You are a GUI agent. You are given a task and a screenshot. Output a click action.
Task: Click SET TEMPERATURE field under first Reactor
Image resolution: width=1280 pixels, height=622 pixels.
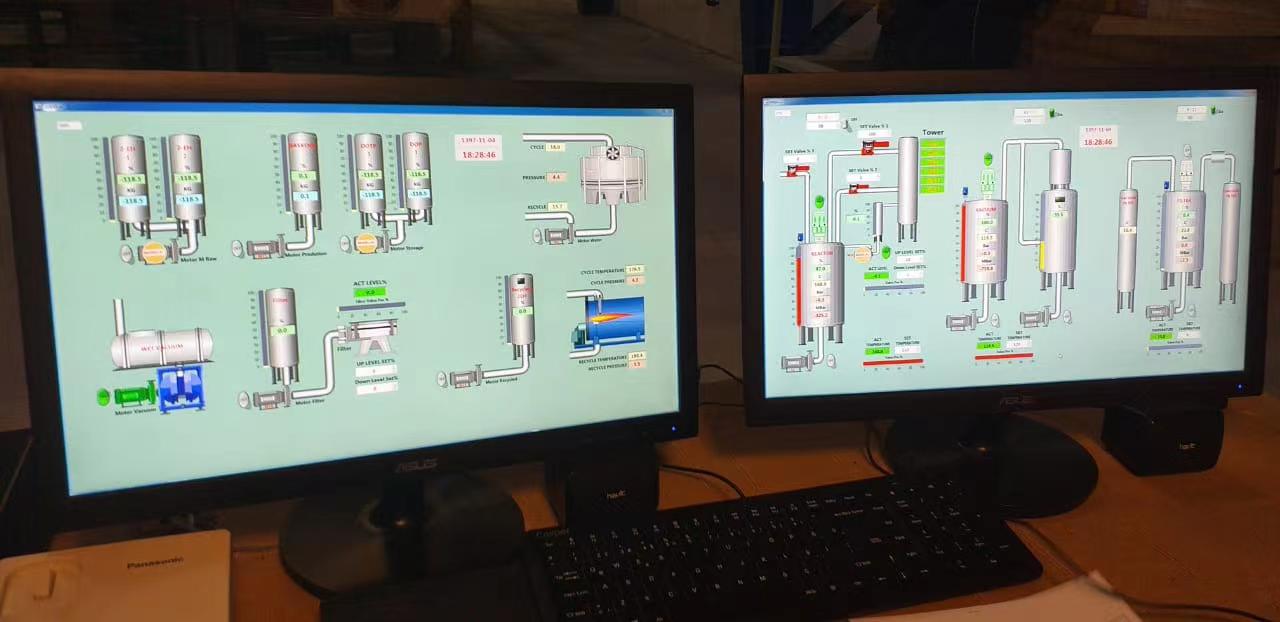pos(907,349)
